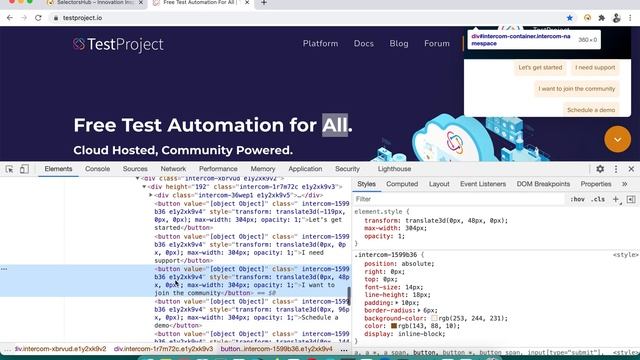Click the Schedule a demo chat button

tap(591, 110)
